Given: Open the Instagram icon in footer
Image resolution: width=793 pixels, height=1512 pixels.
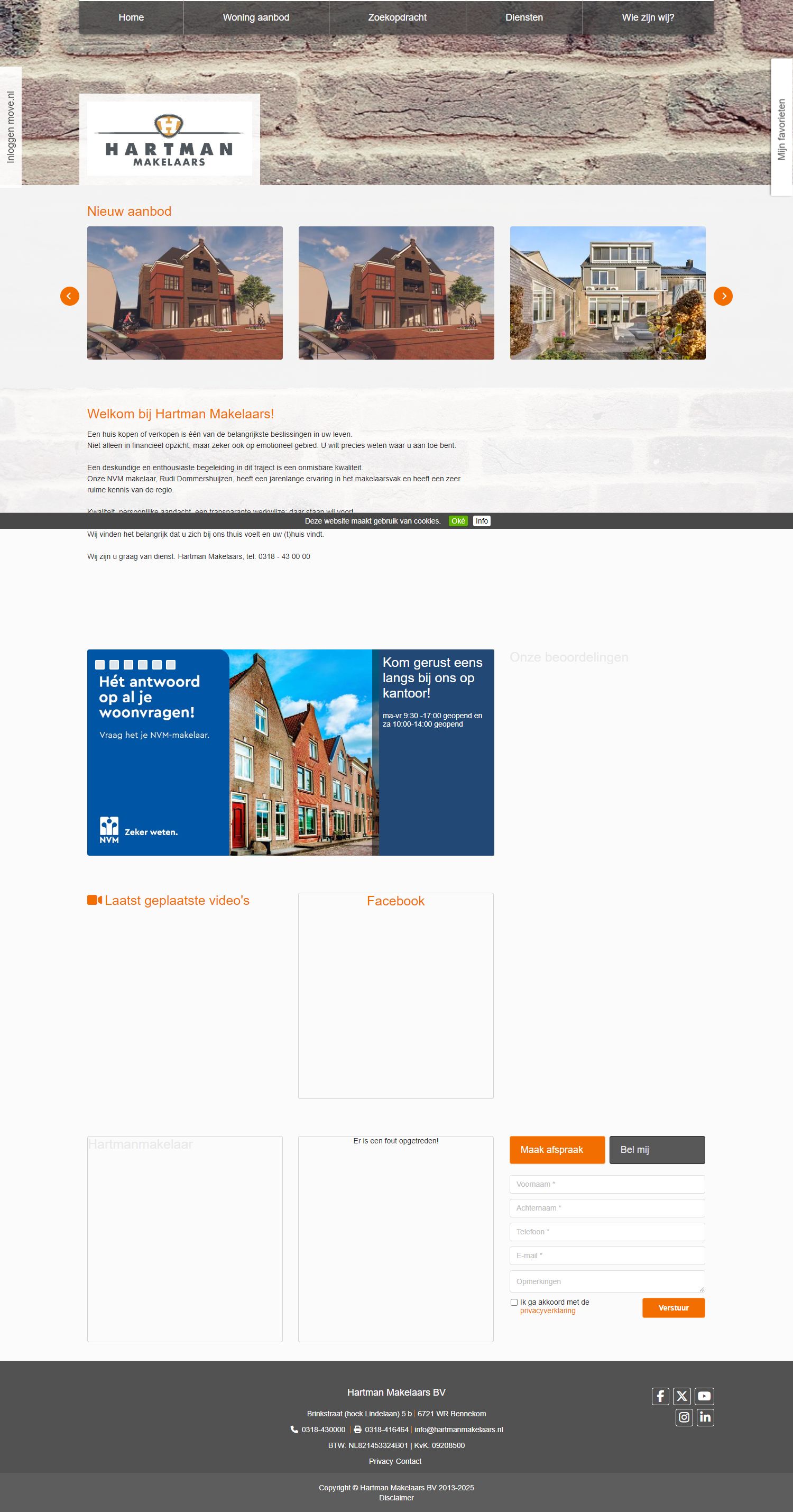Looking at the screenshot, I should click(x=684, y=1417).
